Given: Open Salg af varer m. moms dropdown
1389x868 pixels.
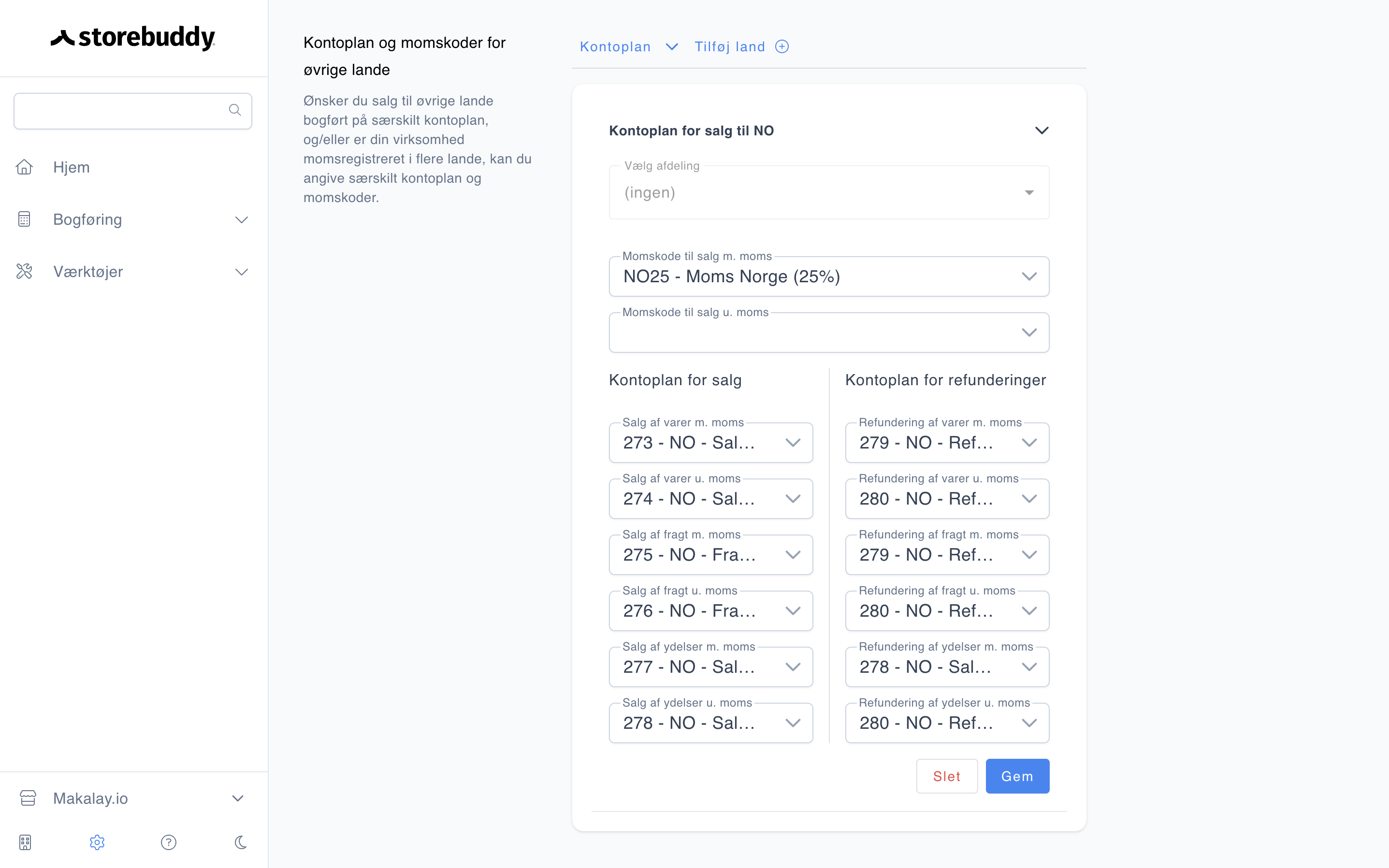Looking at the screenshot, I should [710, 443].
